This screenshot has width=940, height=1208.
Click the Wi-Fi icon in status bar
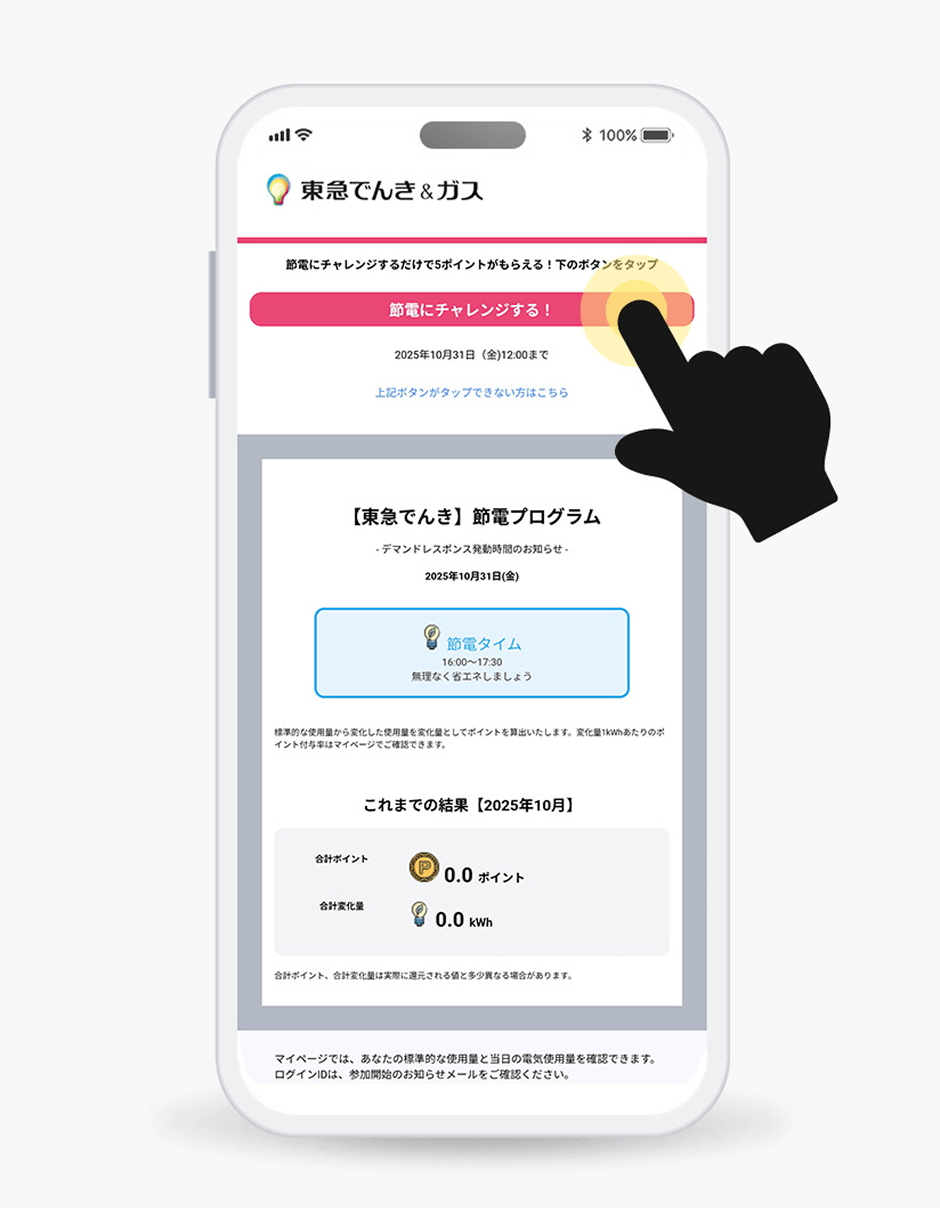303,135
